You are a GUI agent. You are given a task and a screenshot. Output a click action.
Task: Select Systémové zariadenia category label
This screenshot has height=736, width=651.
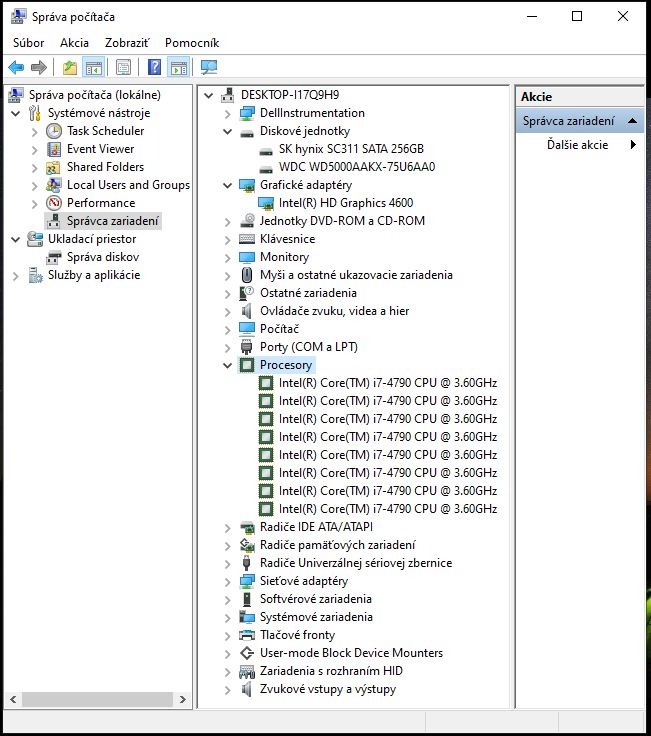point(316,617)
